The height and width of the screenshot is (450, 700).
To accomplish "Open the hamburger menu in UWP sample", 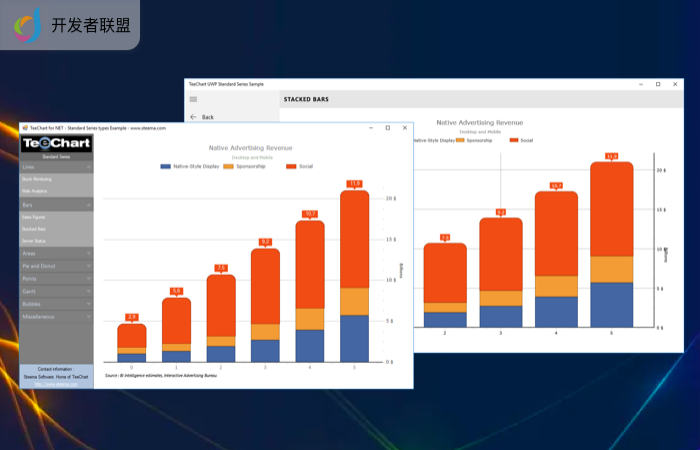I will 193,99.
